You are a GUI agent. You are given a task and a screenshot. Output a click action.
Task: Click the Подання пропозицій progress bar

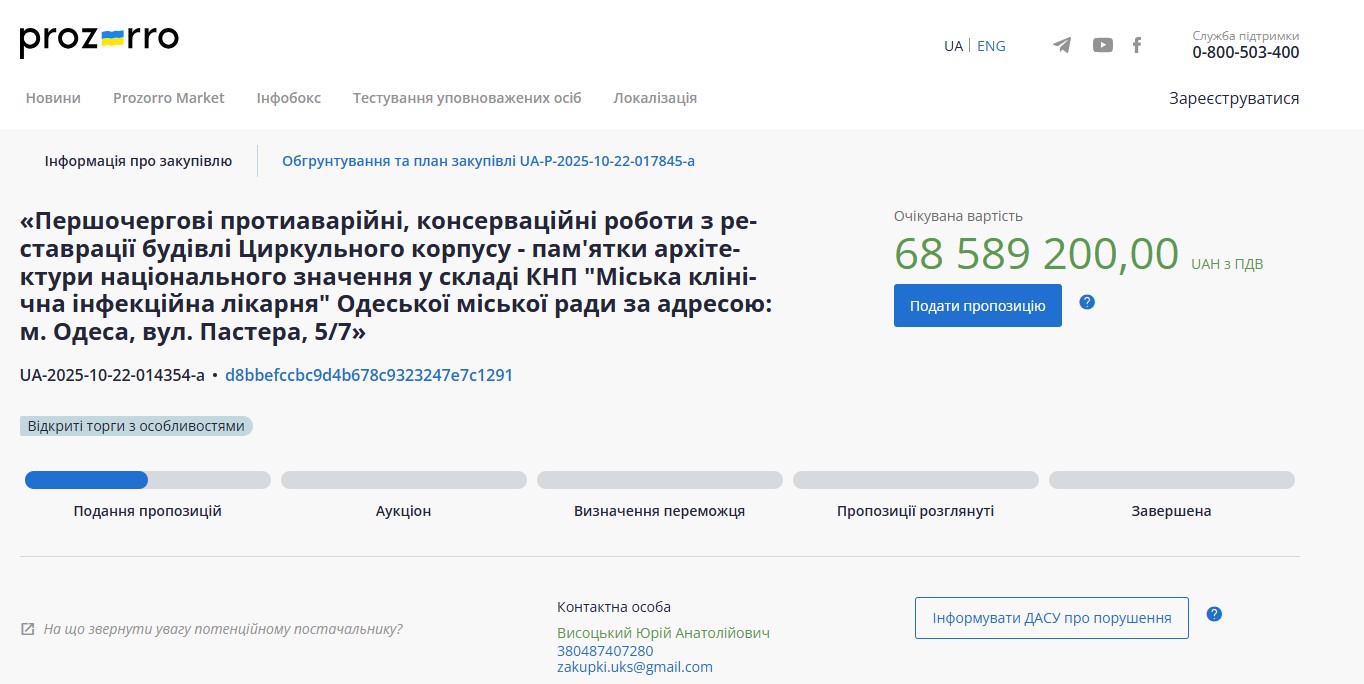click(147, 480)
